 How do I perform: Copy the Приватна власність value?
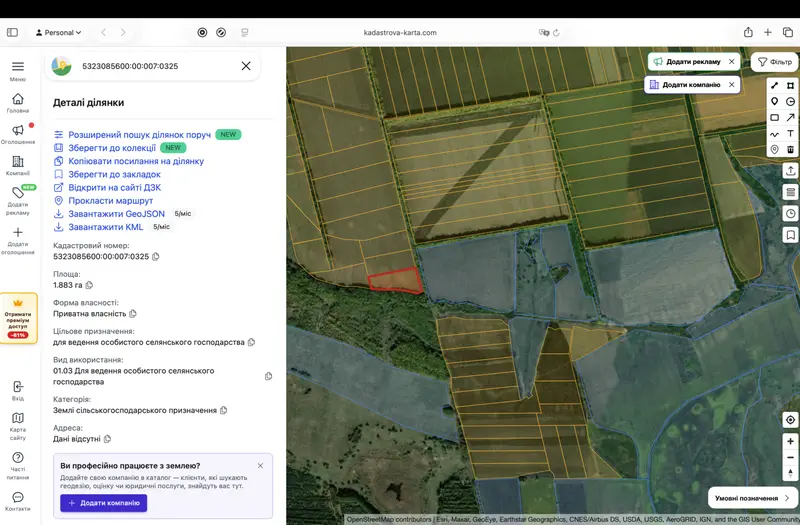(133, 314)
